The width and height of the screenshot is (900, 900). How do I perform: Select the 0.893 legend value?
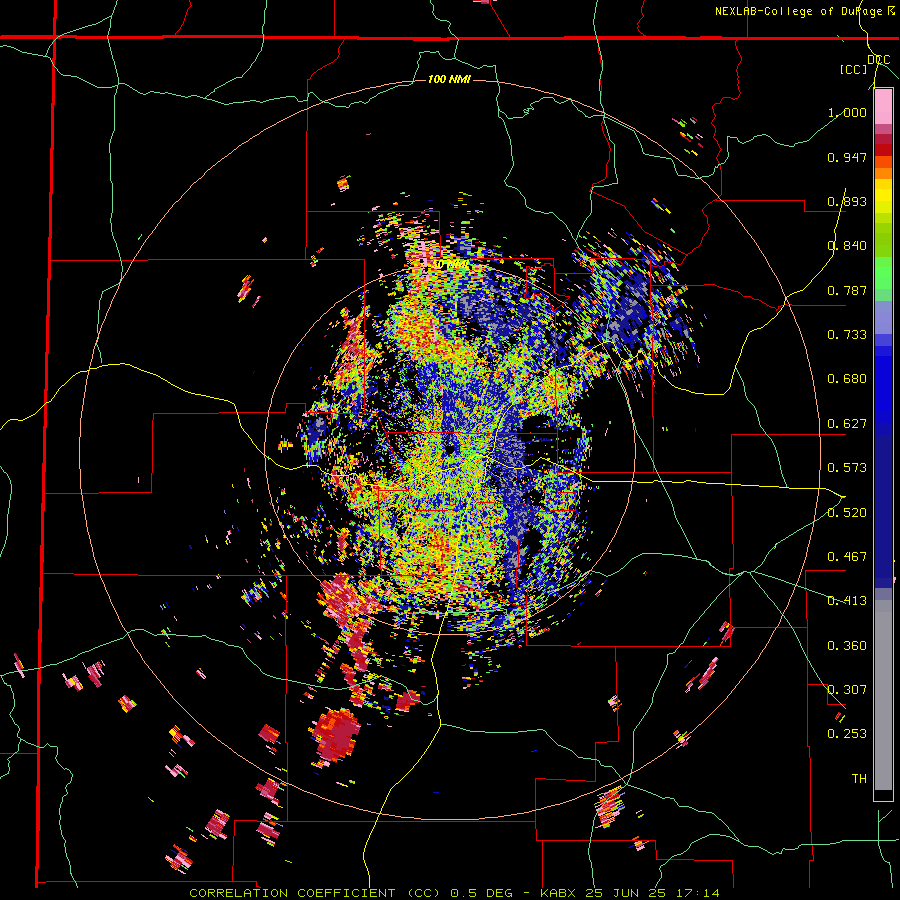847,201
